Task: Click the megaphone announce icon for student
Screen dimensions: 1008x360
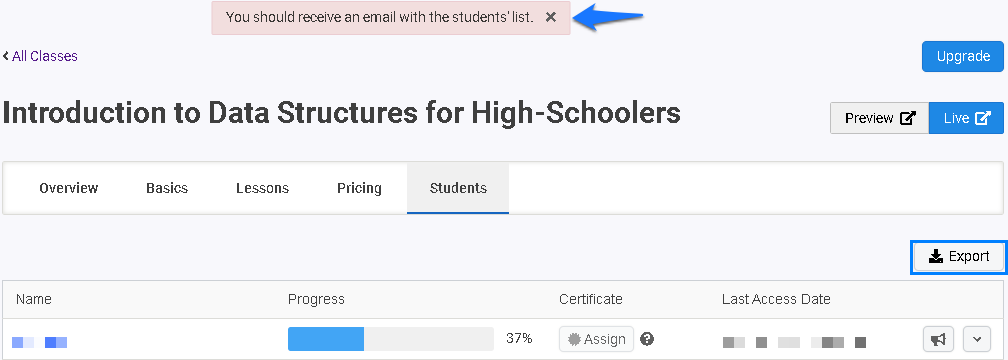Action: point(939,339)
